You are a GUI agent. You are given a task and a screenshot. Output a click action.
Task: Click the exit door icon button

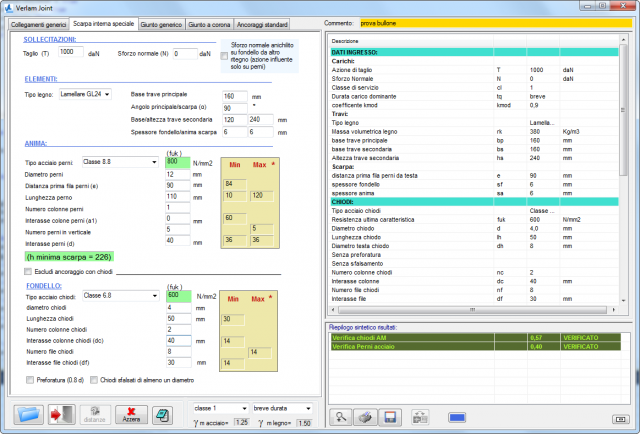coord(62,414)
